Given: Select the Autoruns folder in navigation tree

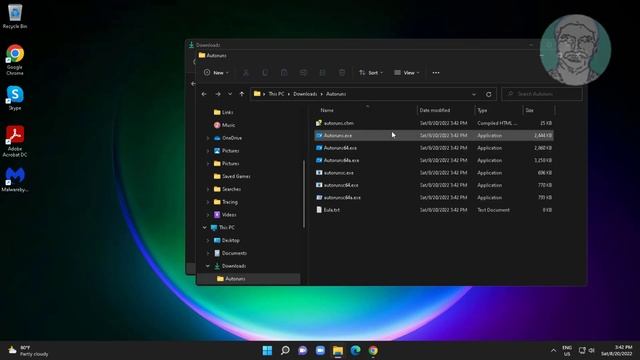Looking at the screenshot, I should [248, 279].
